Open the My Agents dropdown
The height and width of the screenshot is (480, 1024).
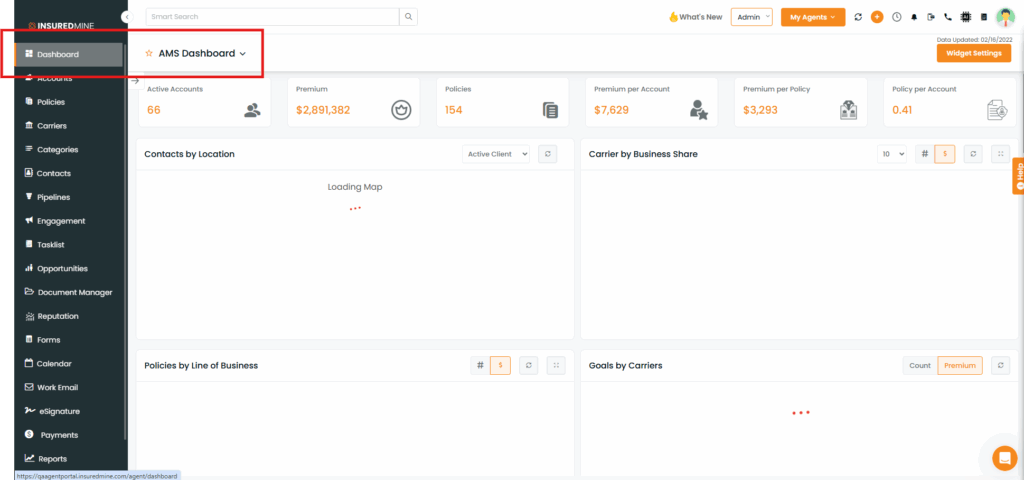(x=813, y=17)
